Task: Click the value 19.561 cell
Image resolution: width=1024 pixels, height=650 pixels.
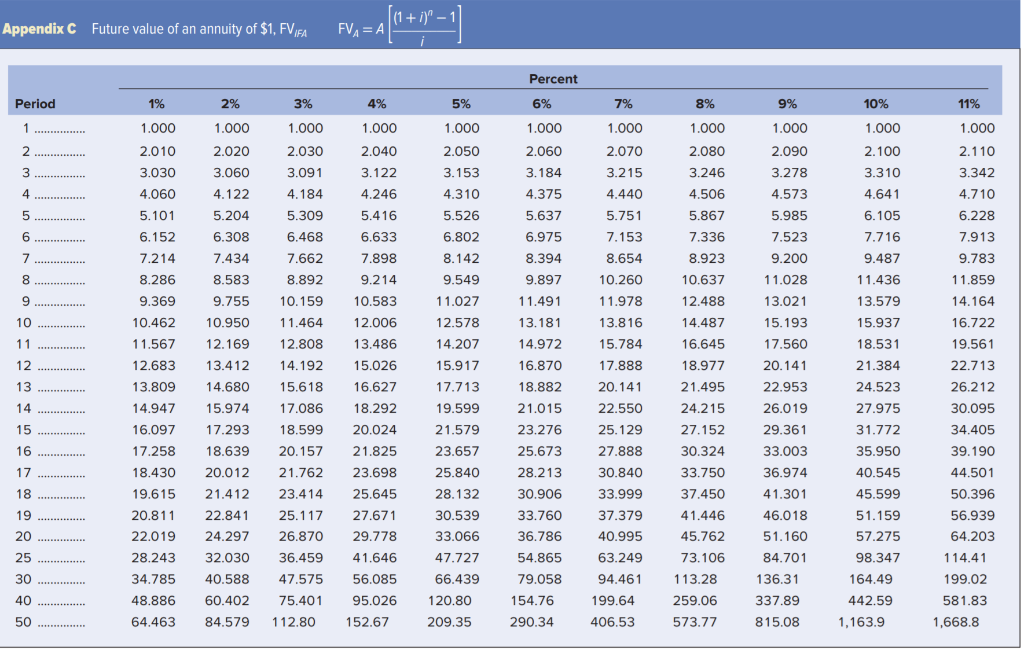Action: (x=972, y=344)
